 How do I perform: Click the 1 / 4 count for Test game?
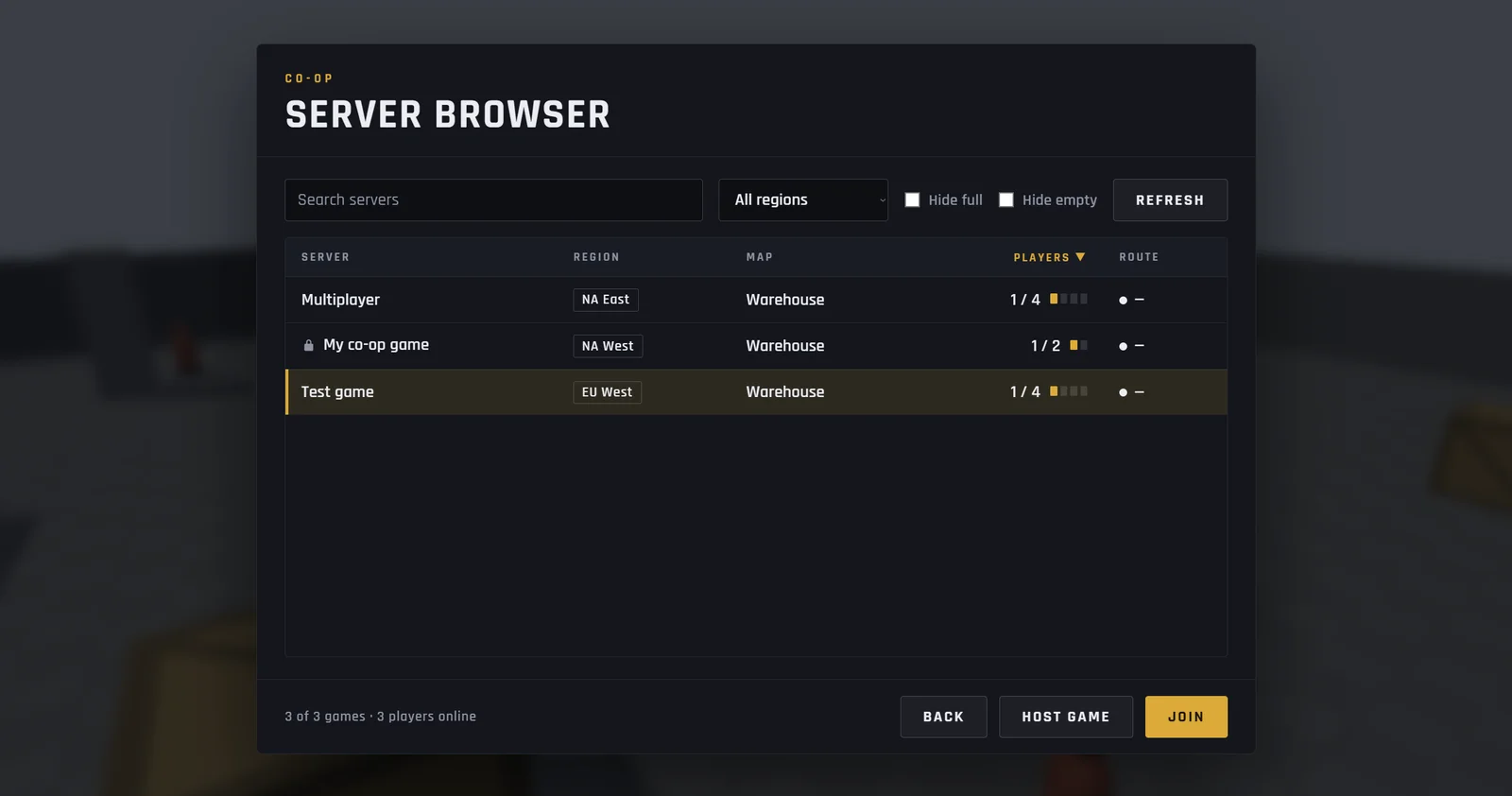1025,392
